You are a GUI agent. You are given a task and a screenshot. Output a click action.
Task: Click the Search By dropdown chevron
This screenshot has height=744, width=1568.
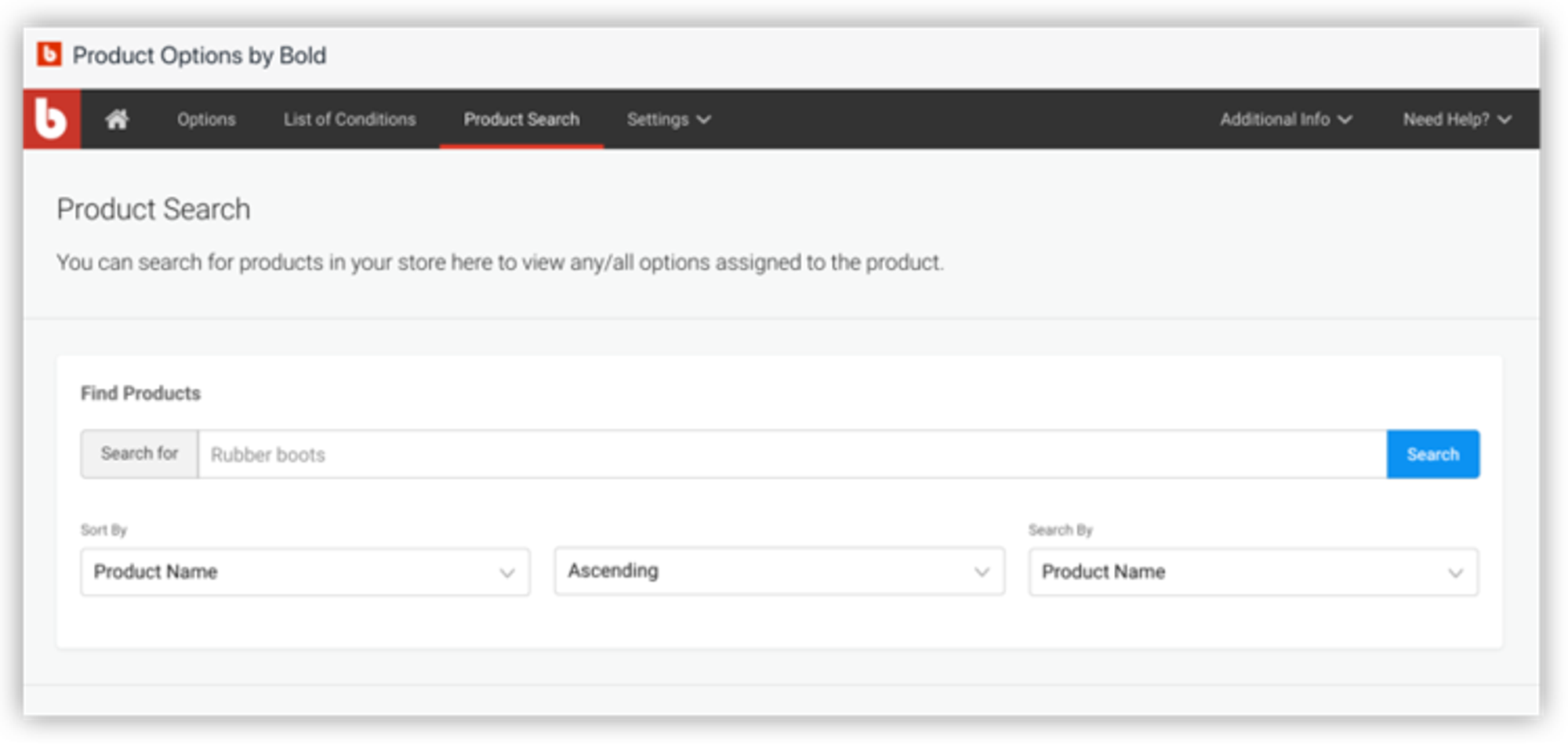tap(1456, 573)
